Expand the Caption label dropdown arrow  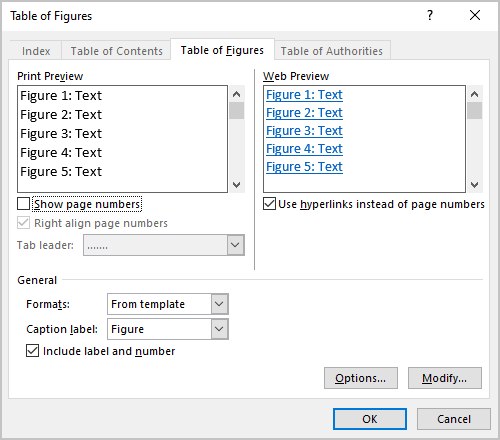coord(219,329)
